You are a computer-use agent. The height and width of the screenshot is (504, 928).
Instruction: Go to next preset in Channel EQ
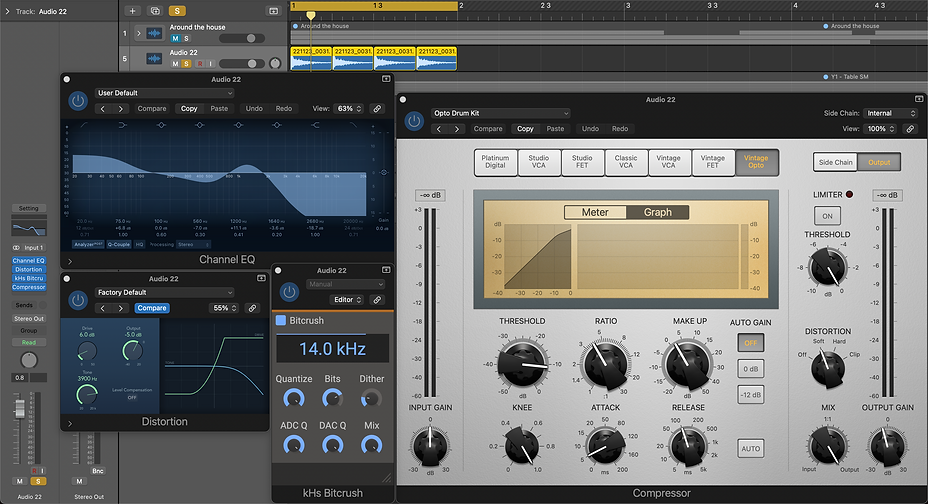(121, 109)
